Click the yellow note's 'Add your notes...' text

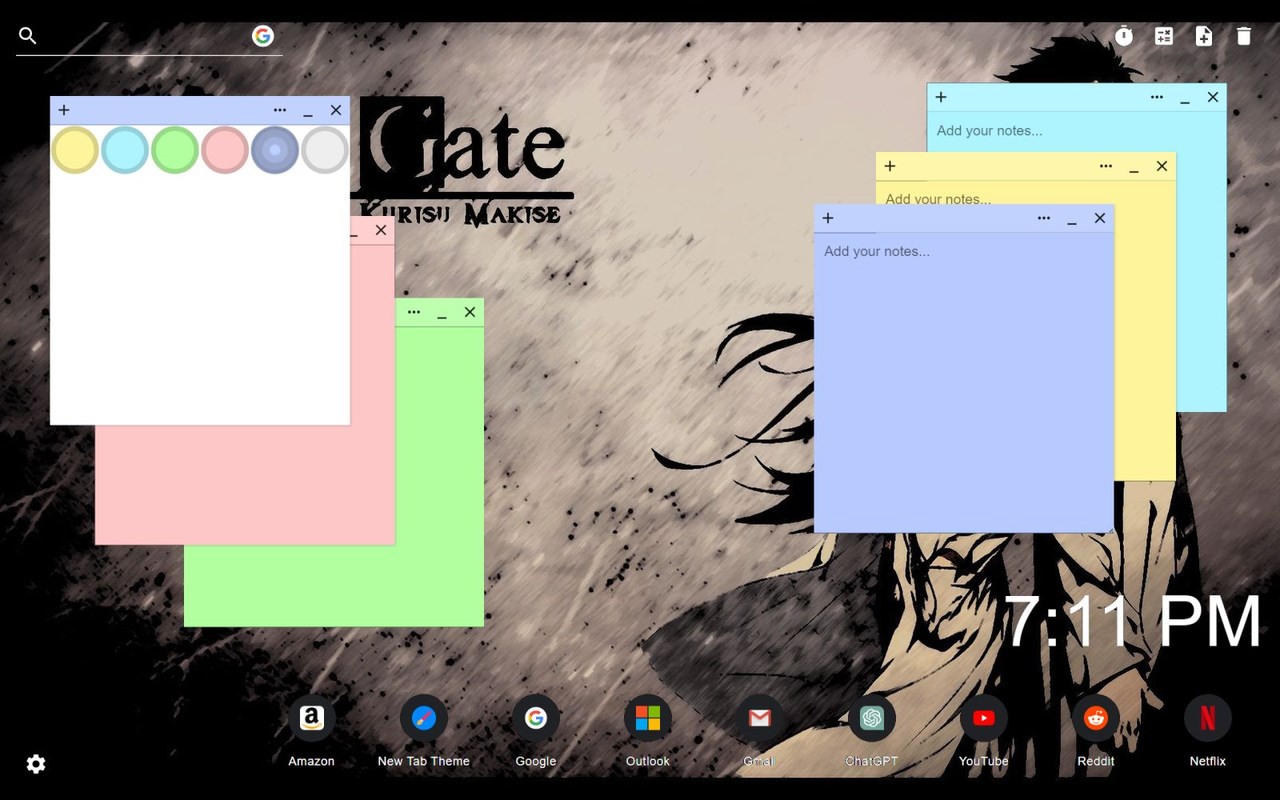938,198
